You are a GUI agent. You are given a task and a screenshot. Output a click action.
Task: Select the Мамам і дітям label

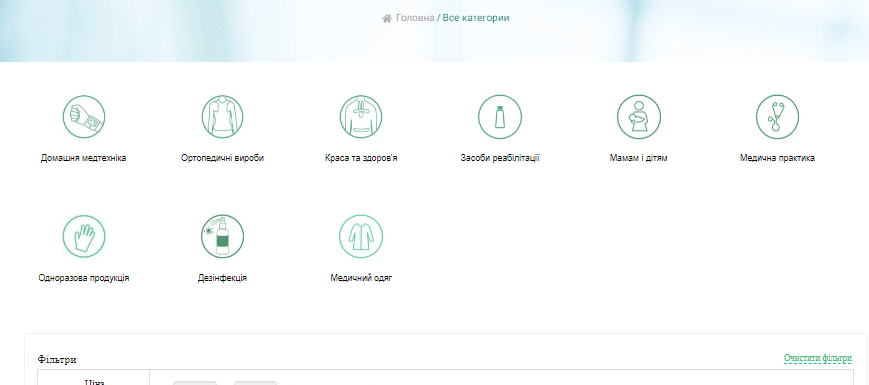638,158
